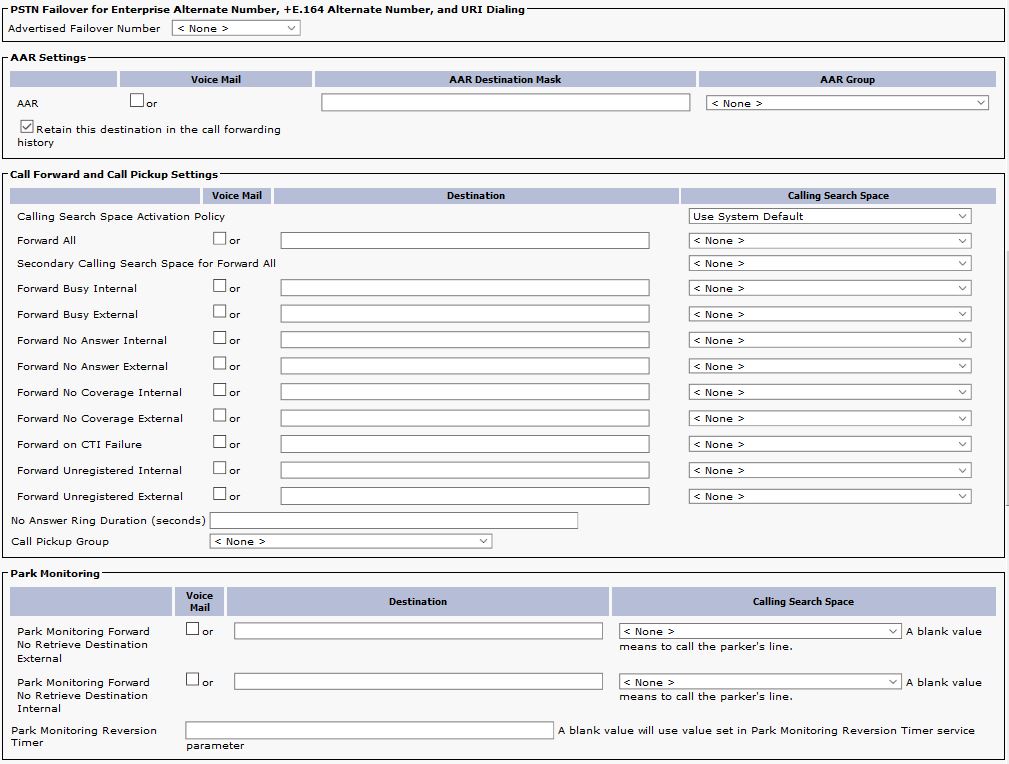Click the AAR Destination Mask field
This screenshot has height=764, width=1009.
click(505, 103)
